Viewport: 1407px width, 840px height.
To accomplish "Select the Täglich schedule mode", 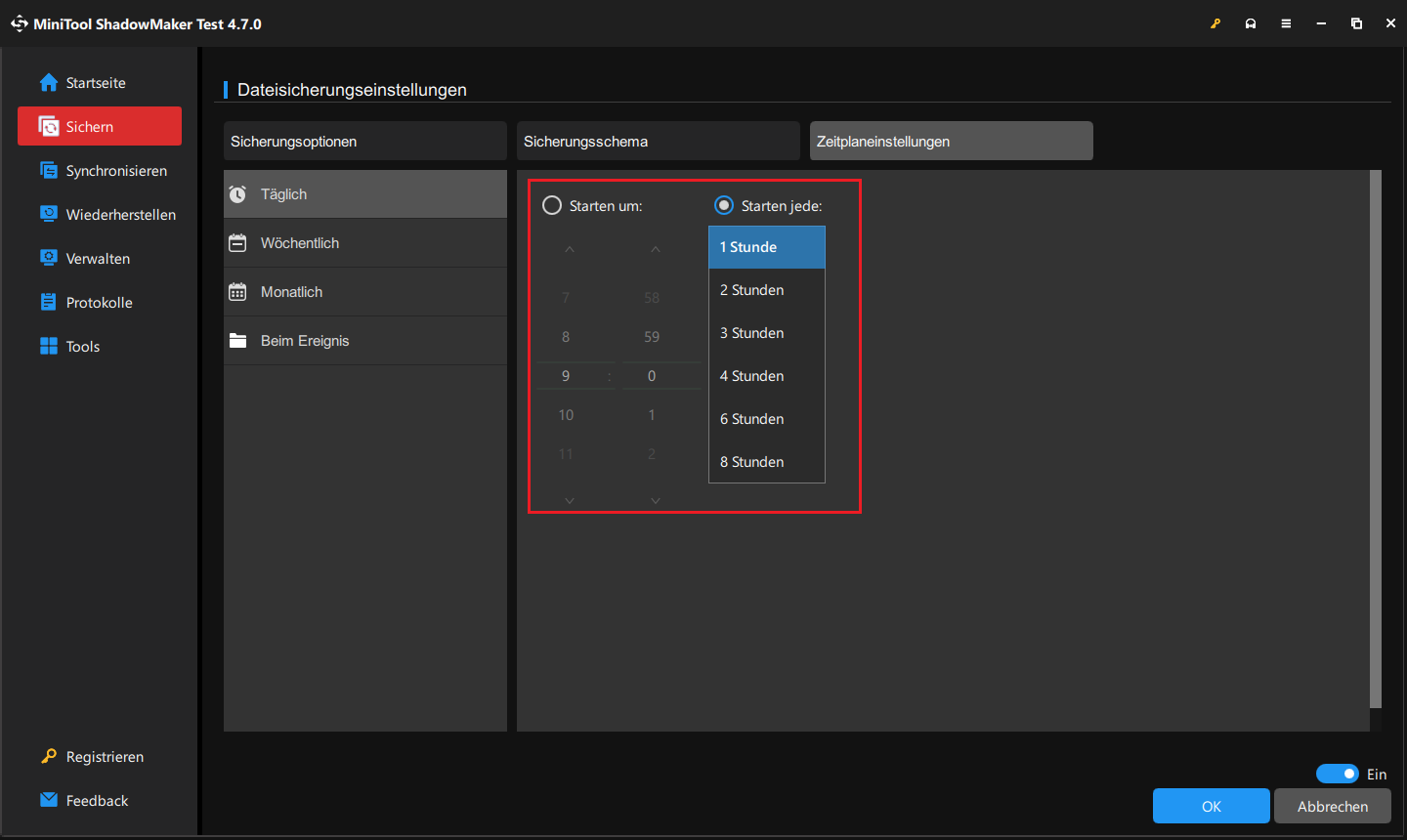I will 365,194.
